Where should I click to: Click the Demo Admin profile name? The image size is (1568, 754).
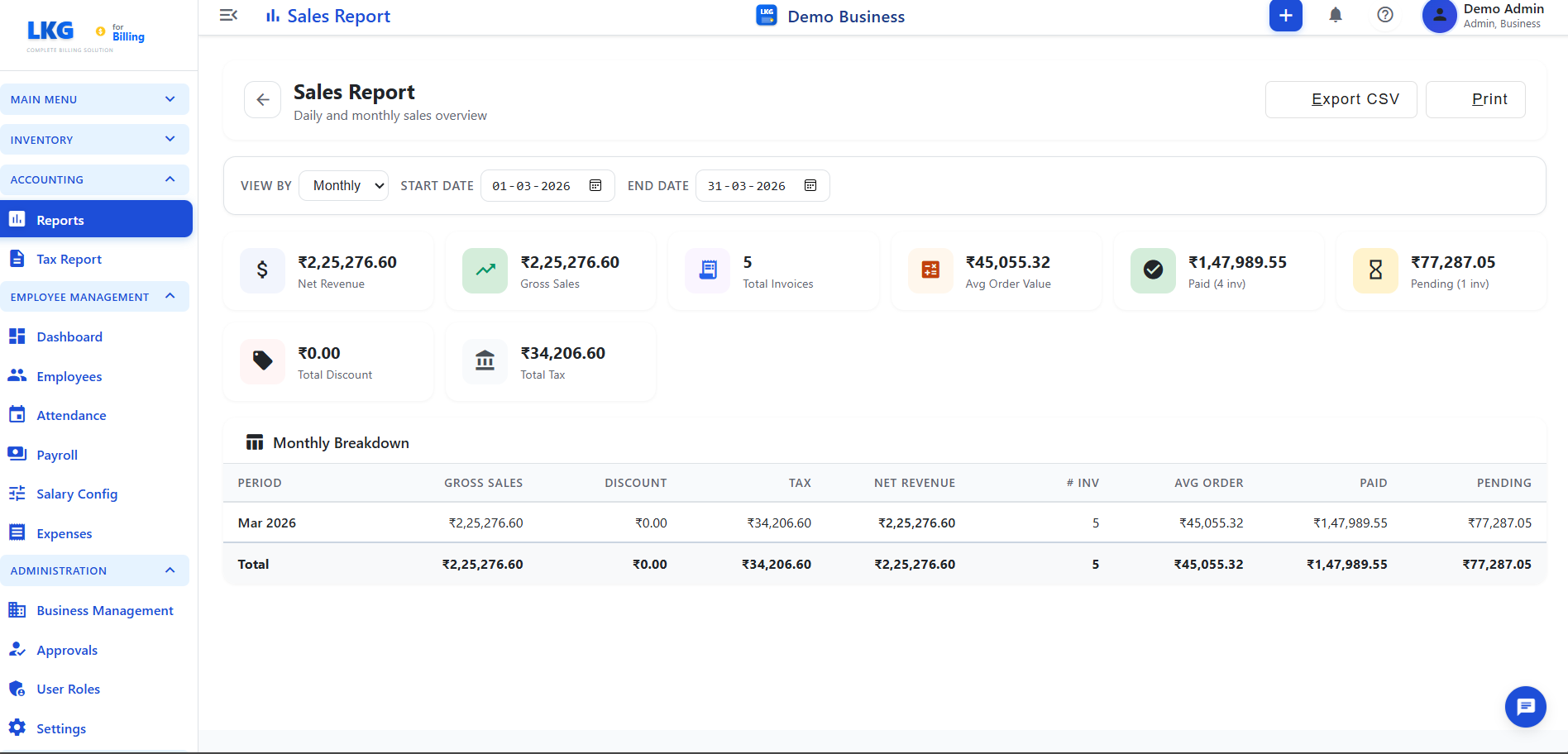coord(1503,9)
